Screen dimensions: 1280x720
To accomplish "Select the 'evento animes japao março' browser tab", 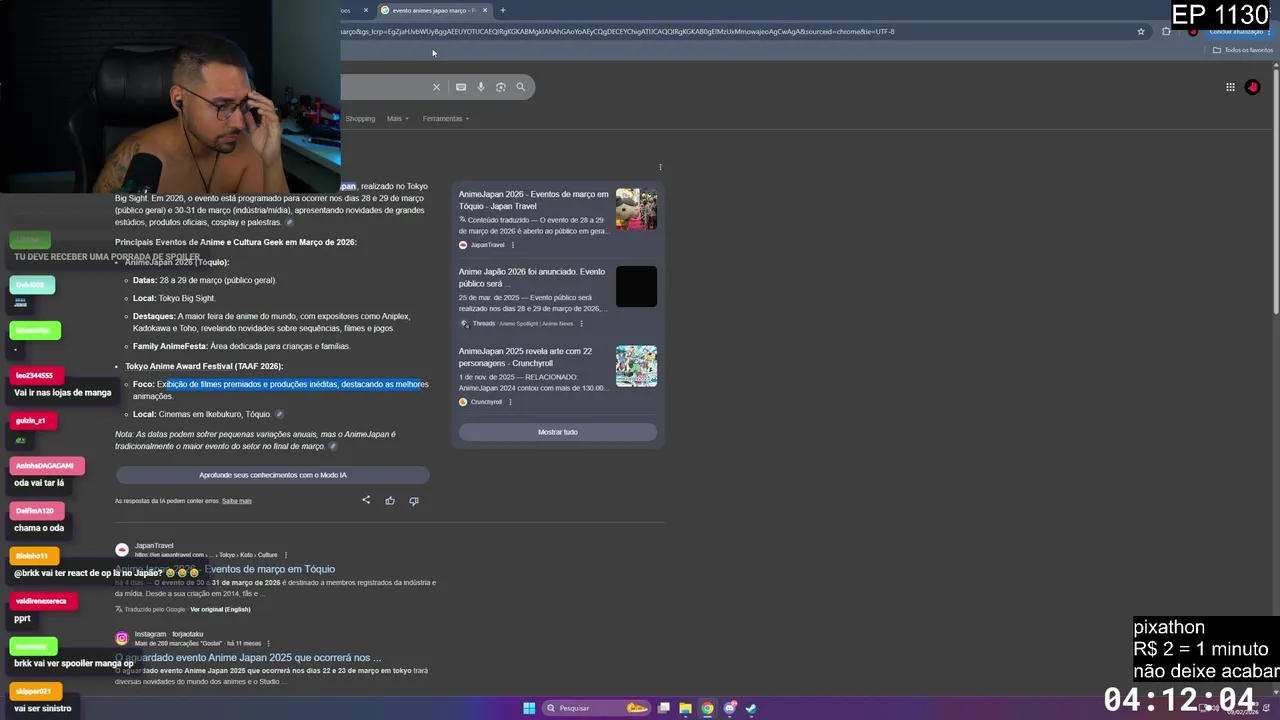I will coord(434,10).
